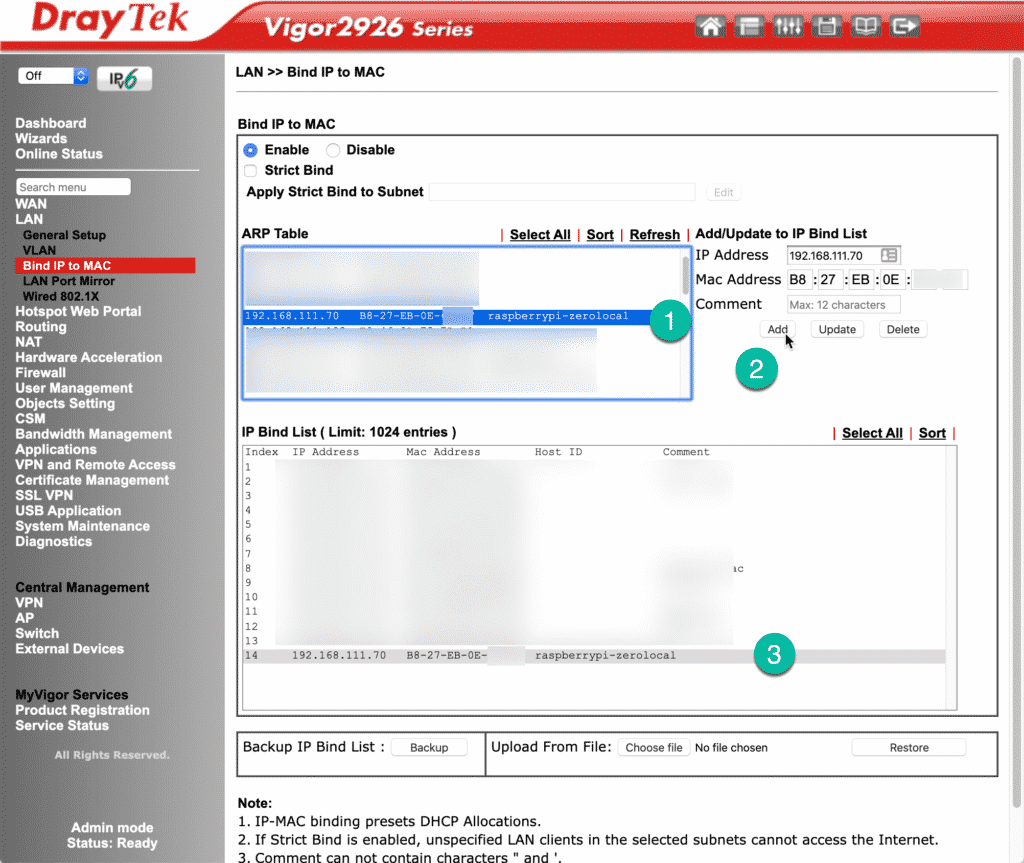
Task: Click the IPv6 logo icon
Action: coord(125,79)
